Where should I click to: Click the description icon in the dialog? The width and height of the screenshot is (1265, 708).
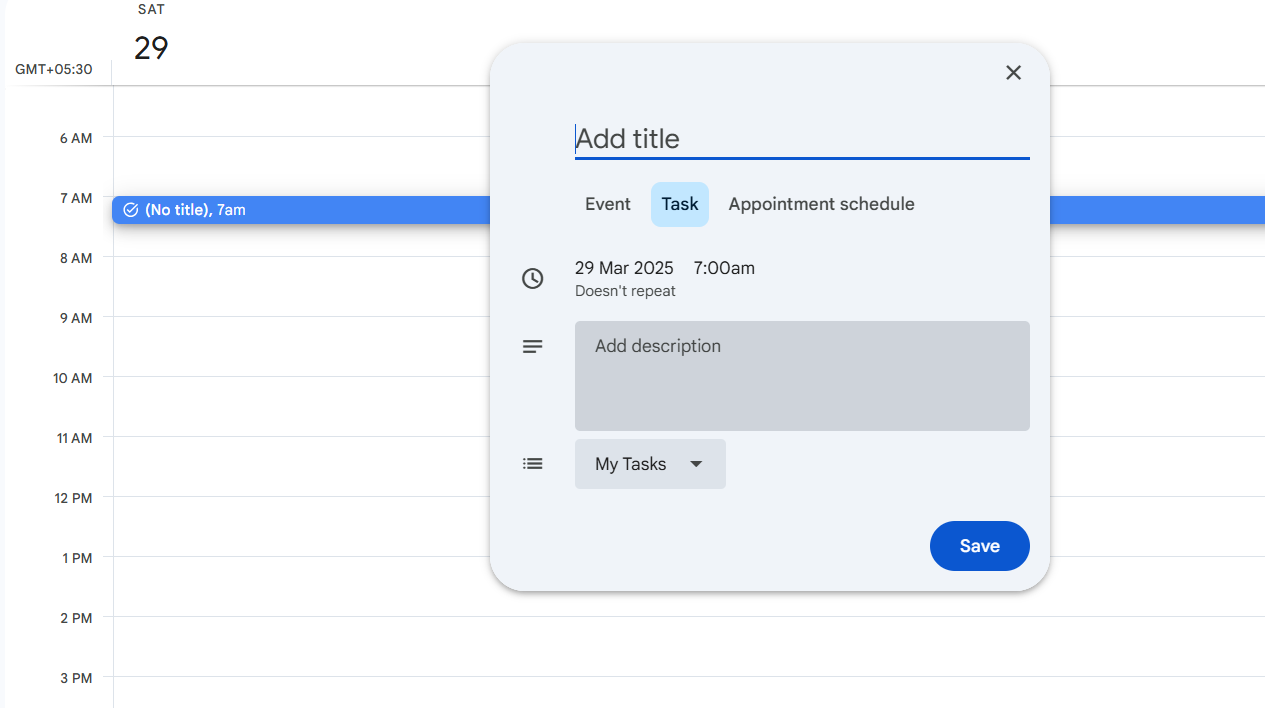tap(533, 346)
